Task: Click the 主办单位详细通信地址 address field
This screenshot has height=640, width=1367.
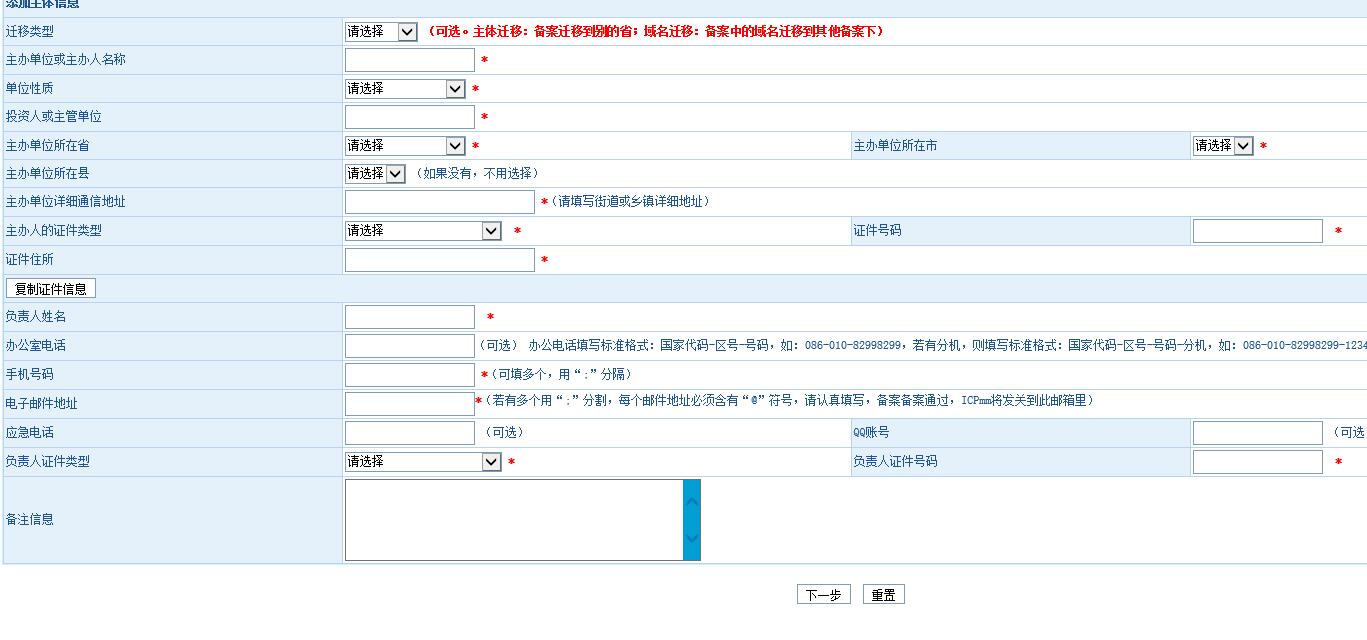Action: tap(439, 202)
